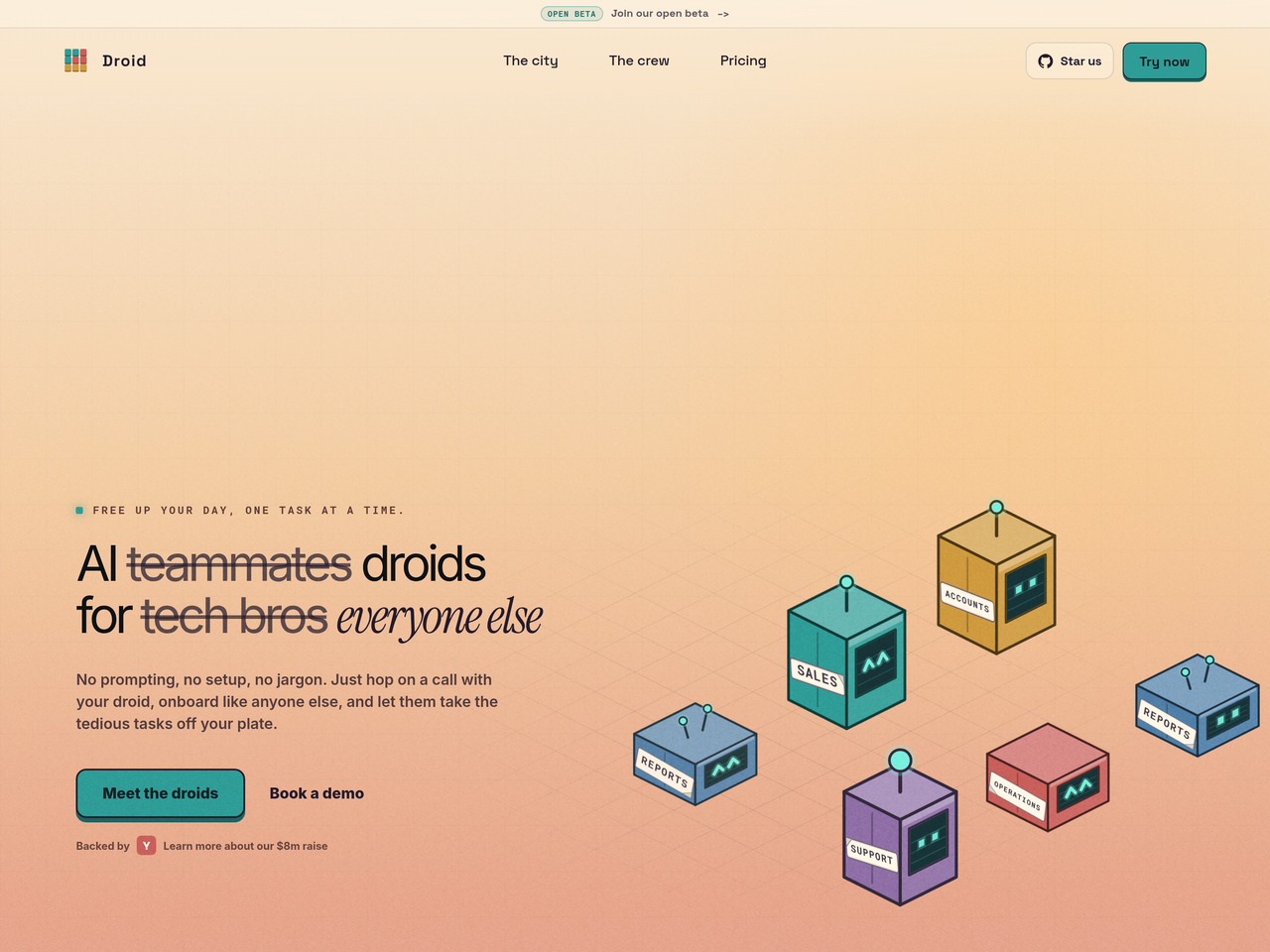
Task: Click the antenna ball on Accounts droid
Action: (x=996, y=508)
